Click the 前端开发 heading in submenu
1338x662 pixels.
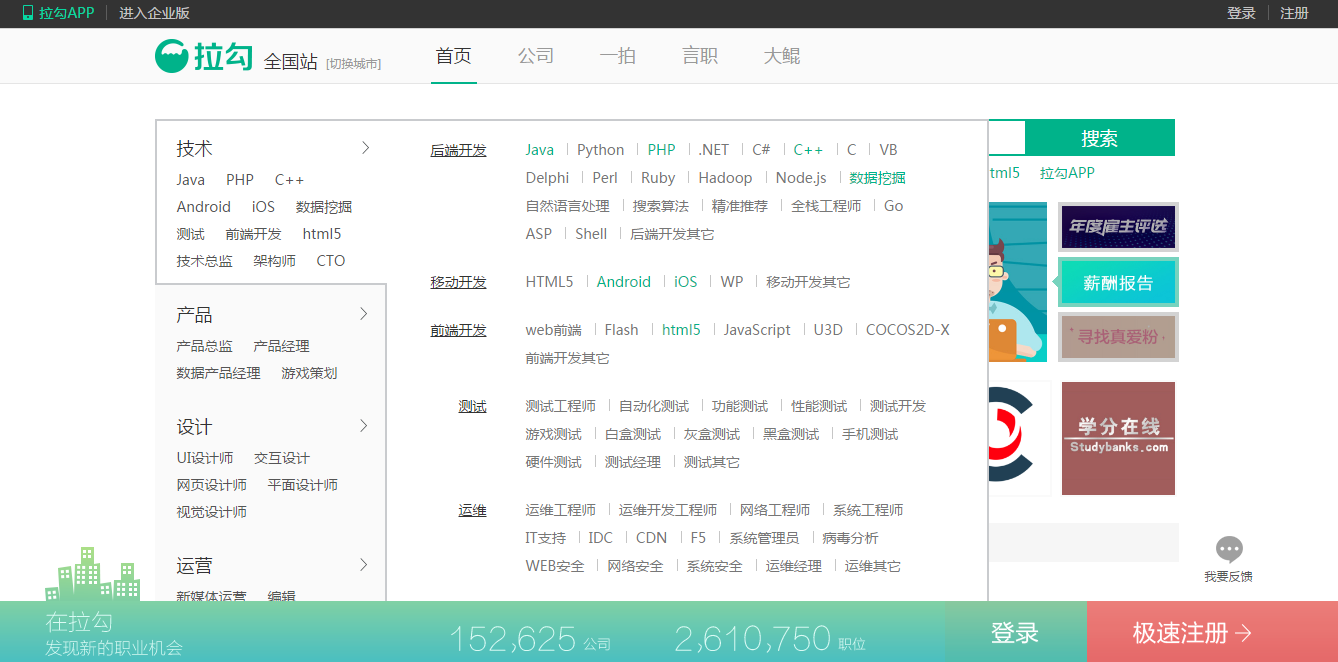[458, 330]
